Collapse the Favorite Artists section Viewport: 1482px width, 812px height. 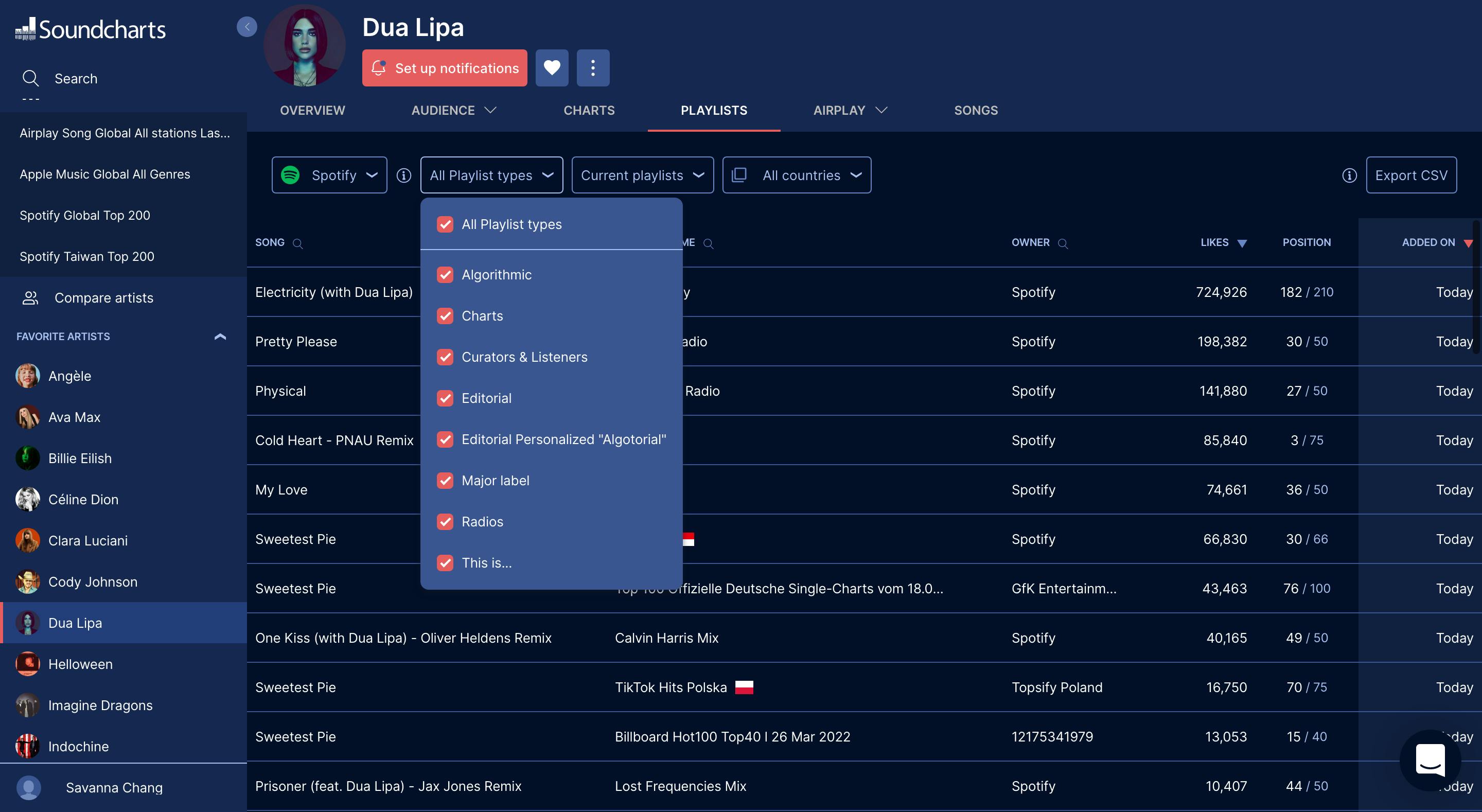[220, 337]
